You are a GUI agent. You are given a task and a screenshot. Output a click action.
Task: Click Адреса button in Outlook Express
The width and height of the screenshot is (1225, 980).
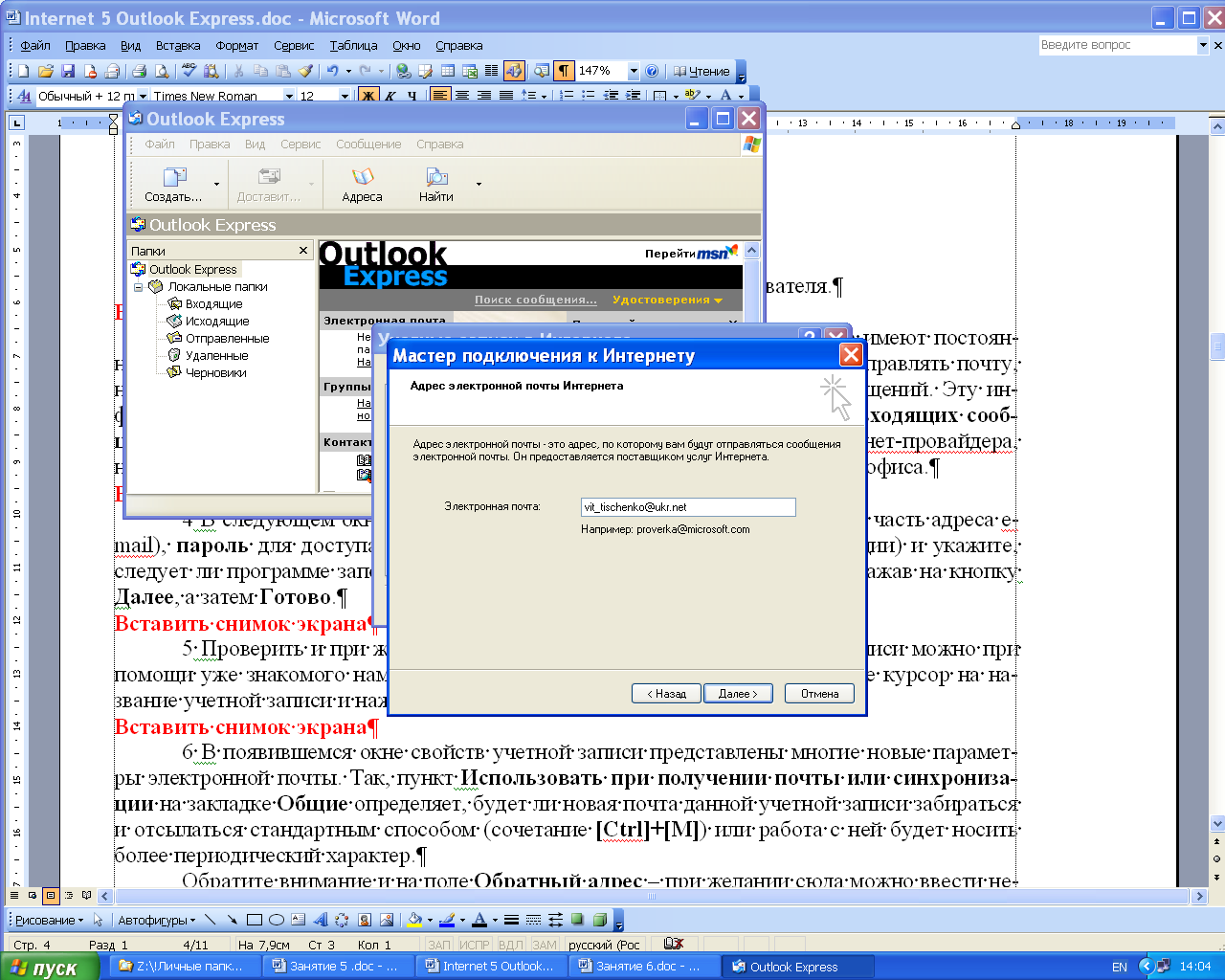(362, 184)
